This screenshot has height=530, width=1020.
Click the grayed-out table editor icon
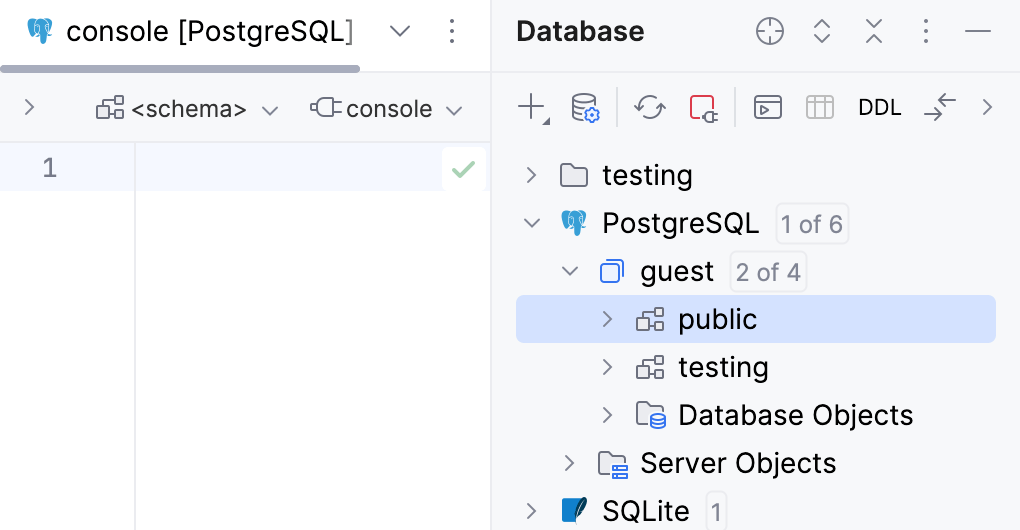(819, 107)
